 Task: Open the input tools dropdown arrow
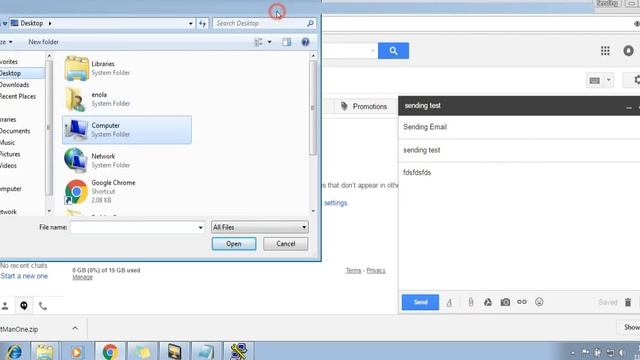click(609, 80)
